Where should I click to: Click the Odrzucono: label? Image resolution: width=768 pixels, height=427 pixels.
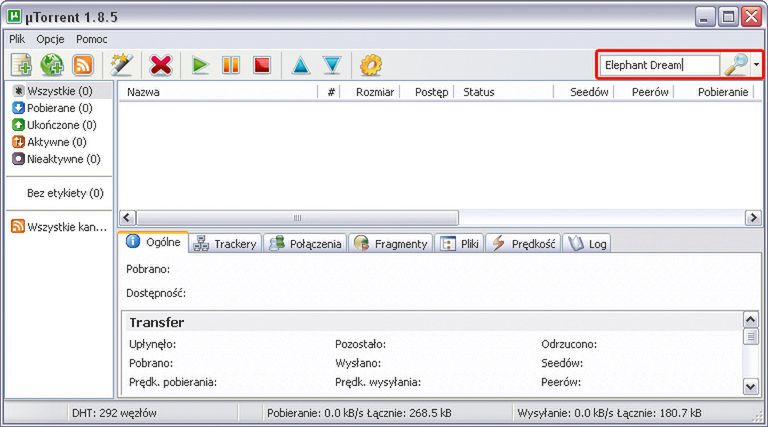569,344
